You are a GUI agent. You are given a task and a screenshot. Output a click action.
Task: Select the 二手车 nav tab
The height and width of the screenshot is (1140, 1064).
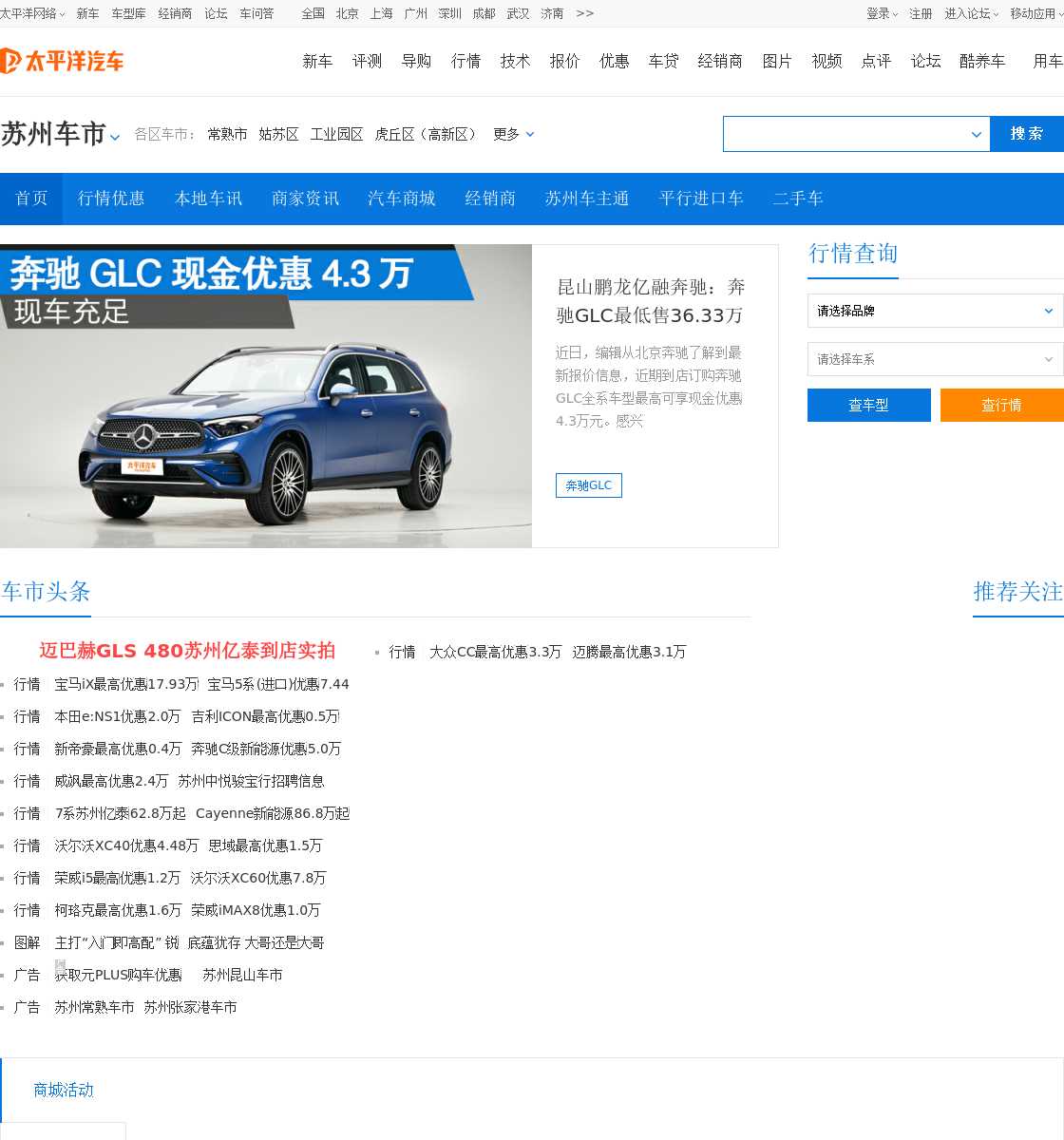798,199
